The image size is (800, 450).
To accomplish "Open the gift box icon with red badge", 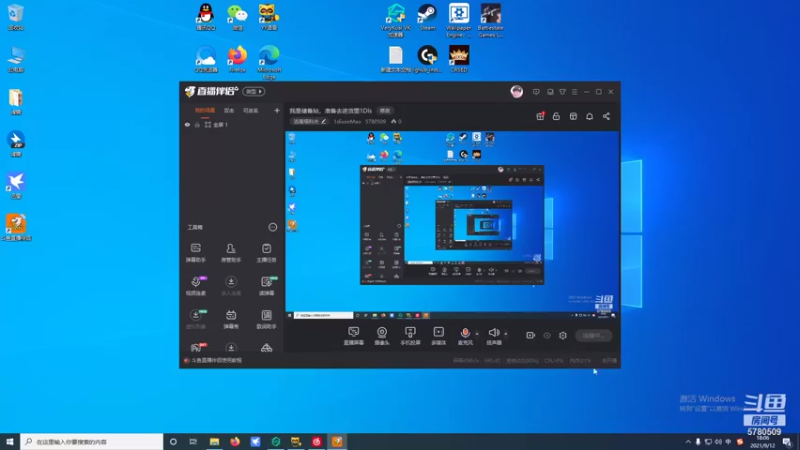I will pyautogui.click(x=540, y=116).
